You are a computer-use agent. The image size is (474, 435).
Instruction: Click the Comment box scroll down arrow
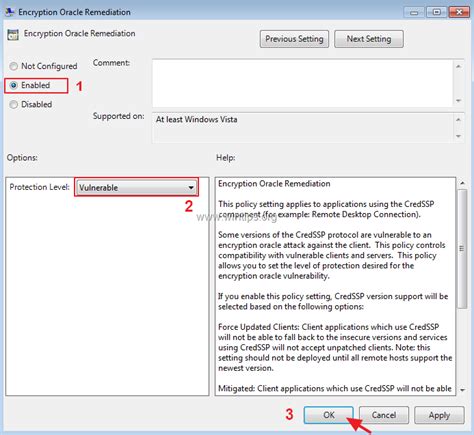(x=459, y=100)
